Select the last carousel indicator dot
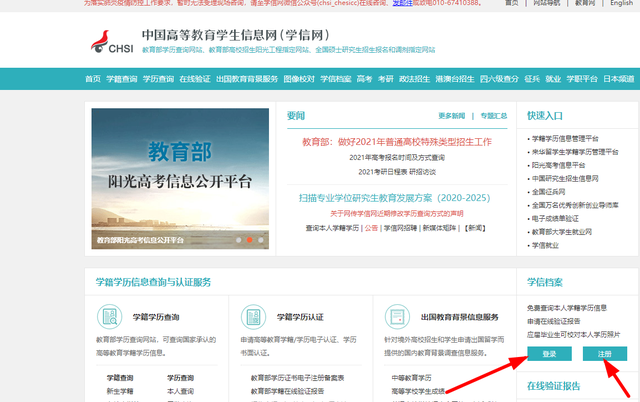This screenshot has height=402, width=640. click(260, 240)
